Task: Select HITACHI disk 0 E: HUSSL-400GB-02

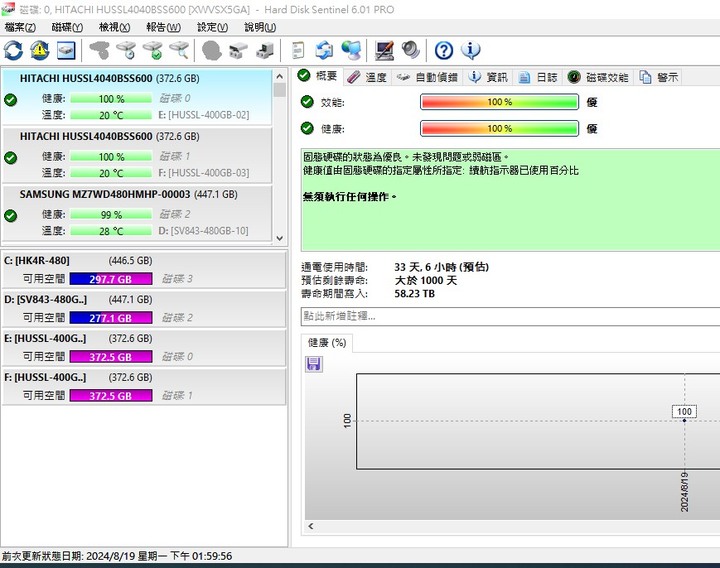Action: tap(137, 96)
